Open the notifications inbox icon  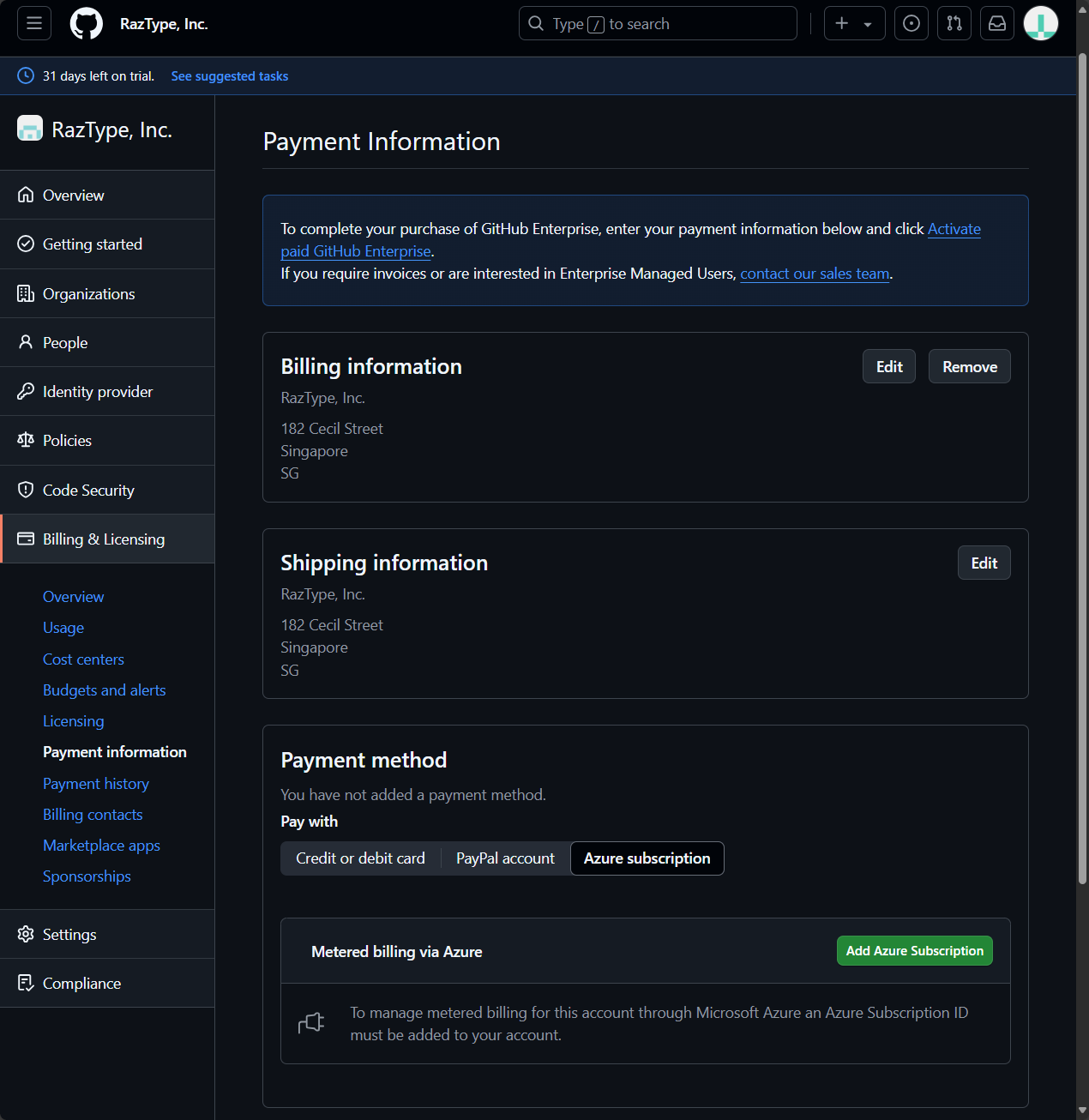click(x=997, y=23)
